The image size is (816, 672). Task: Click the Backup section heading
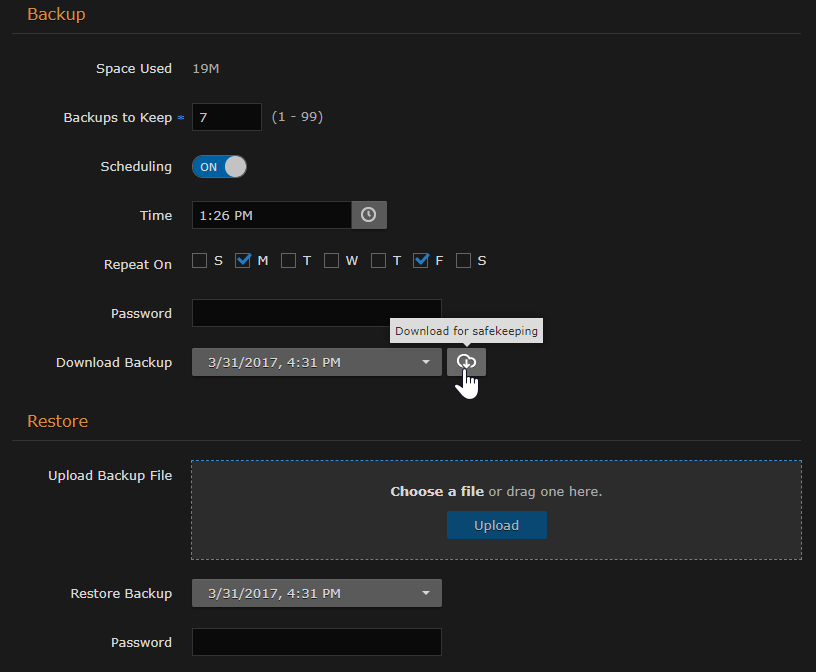pos(56,15)
